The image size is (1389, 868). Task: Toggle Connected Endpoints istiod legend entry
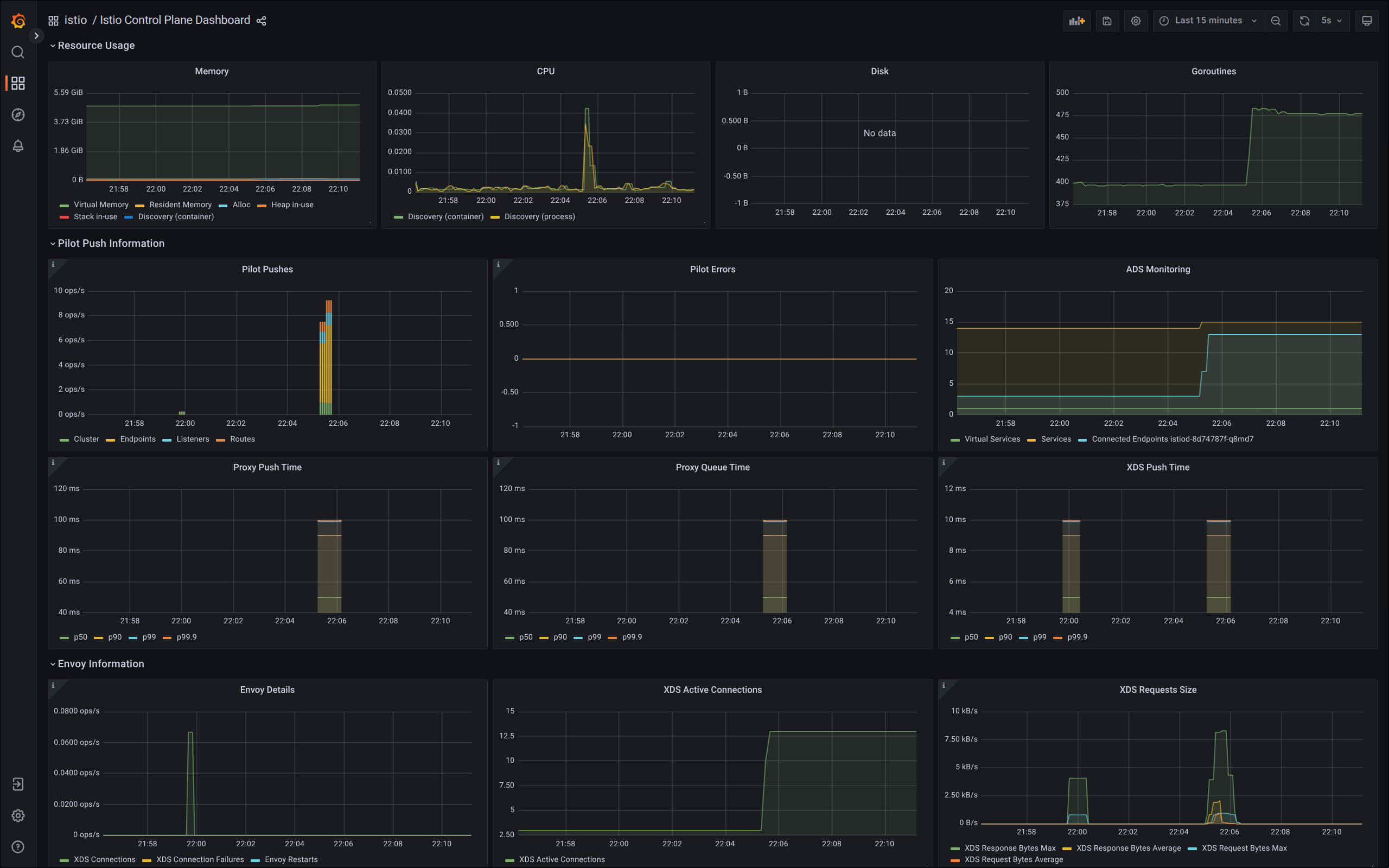click(1172, 439)
